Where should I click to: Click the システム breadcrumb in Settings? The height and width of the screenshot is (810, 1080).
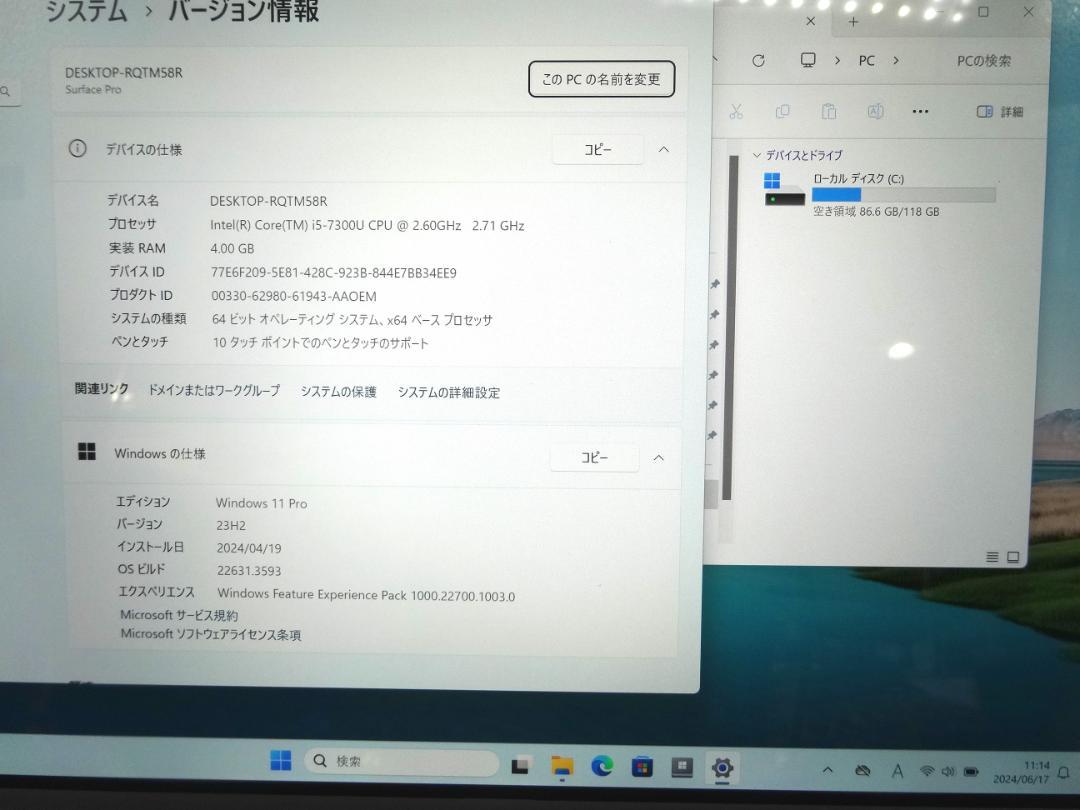pyautogui.click(x=87, y=11)
